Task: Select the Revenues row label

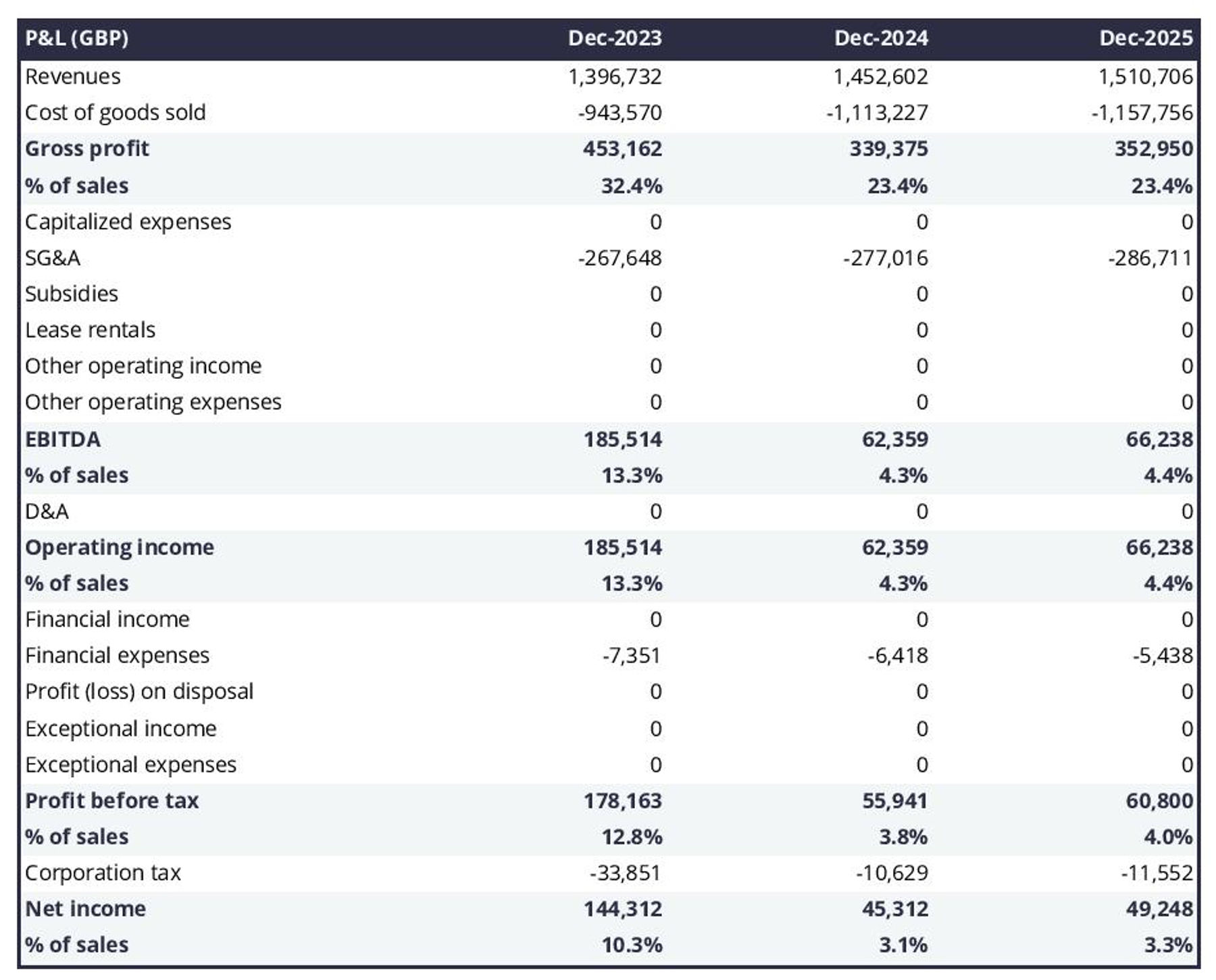Action: 73,76
